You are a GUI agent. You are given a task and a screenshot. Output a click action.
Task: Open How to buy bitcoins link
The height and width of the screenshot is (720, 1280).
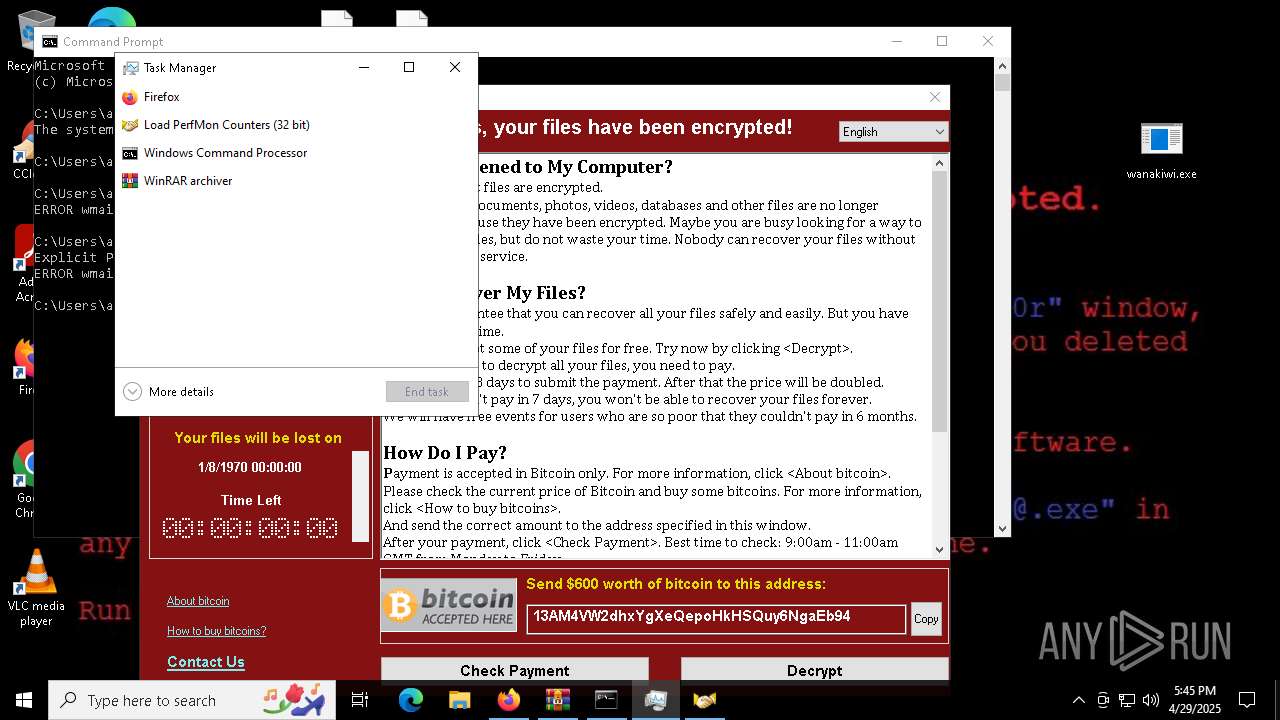pyautogui.click(x=216, y=631)
